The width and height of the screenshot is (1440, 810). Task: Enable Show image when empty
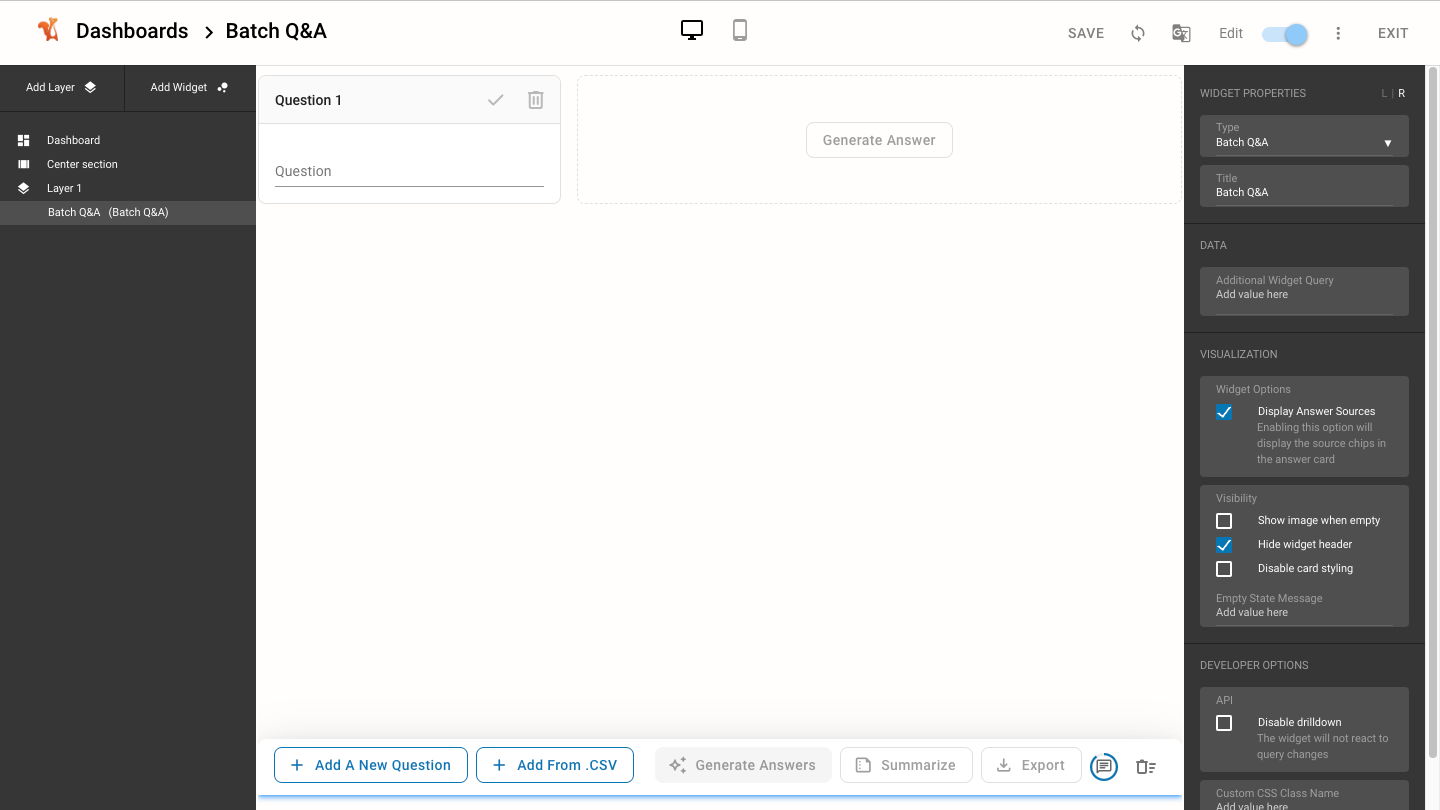click(1224, 521)
